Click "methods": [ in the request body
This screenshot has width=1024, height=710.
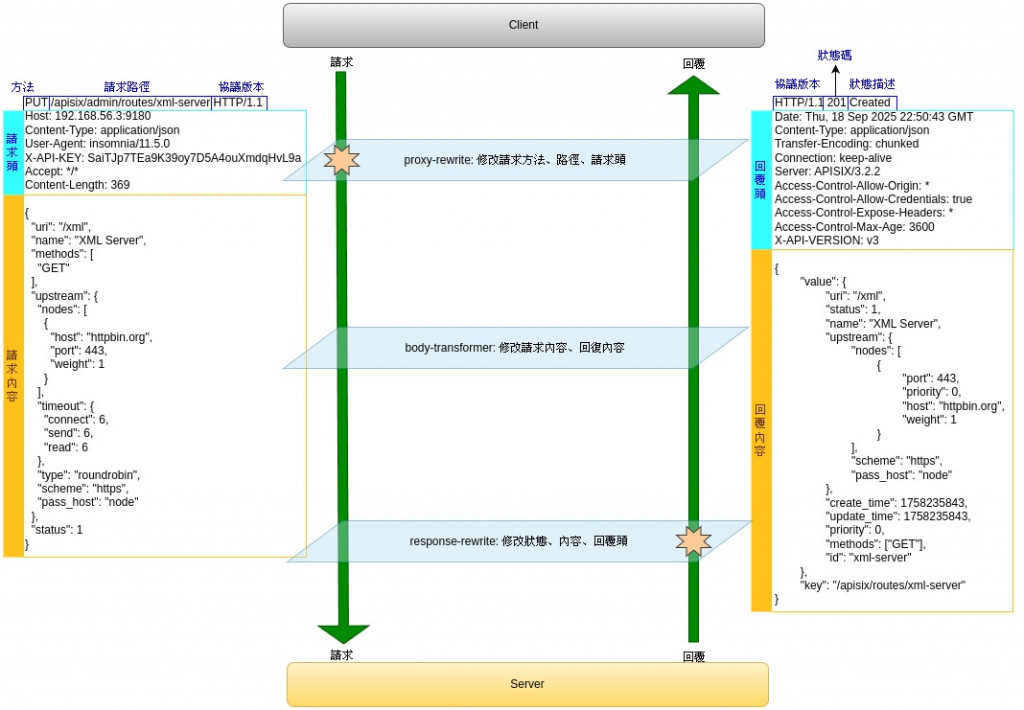tap(62, 254)
